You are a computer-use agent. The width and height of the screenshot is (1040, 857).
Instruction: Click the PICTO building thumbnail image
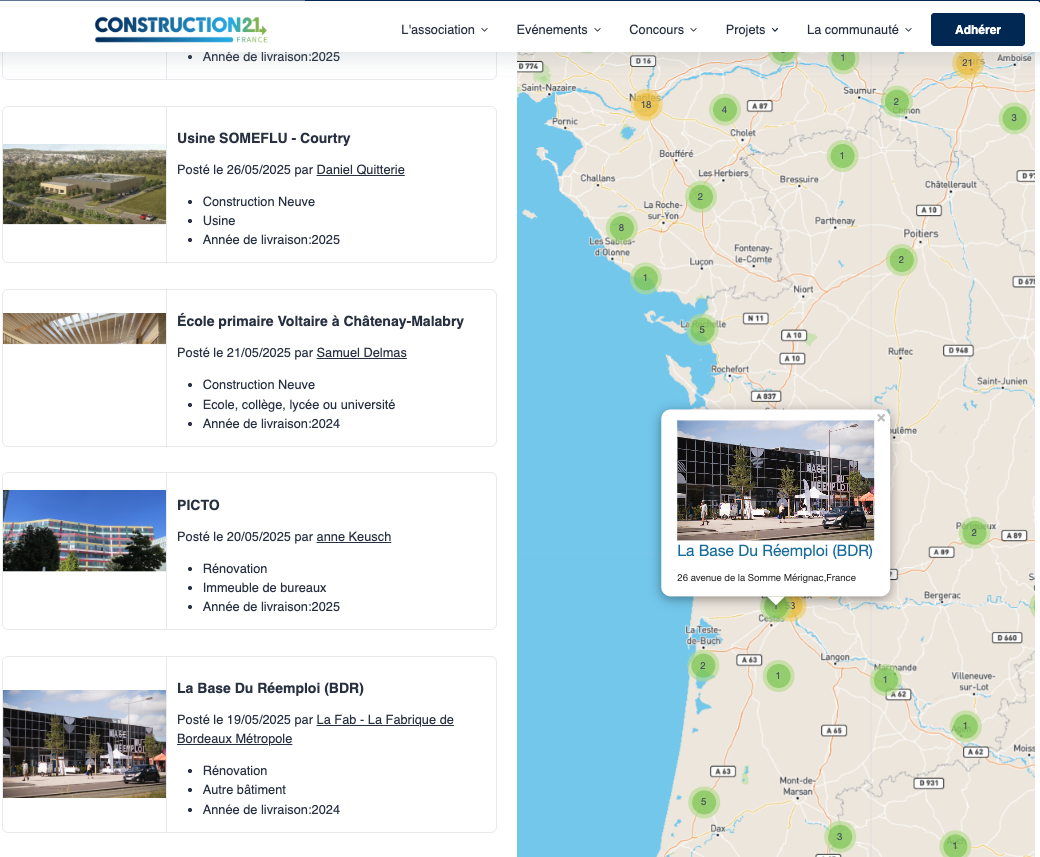coord(84,531)
